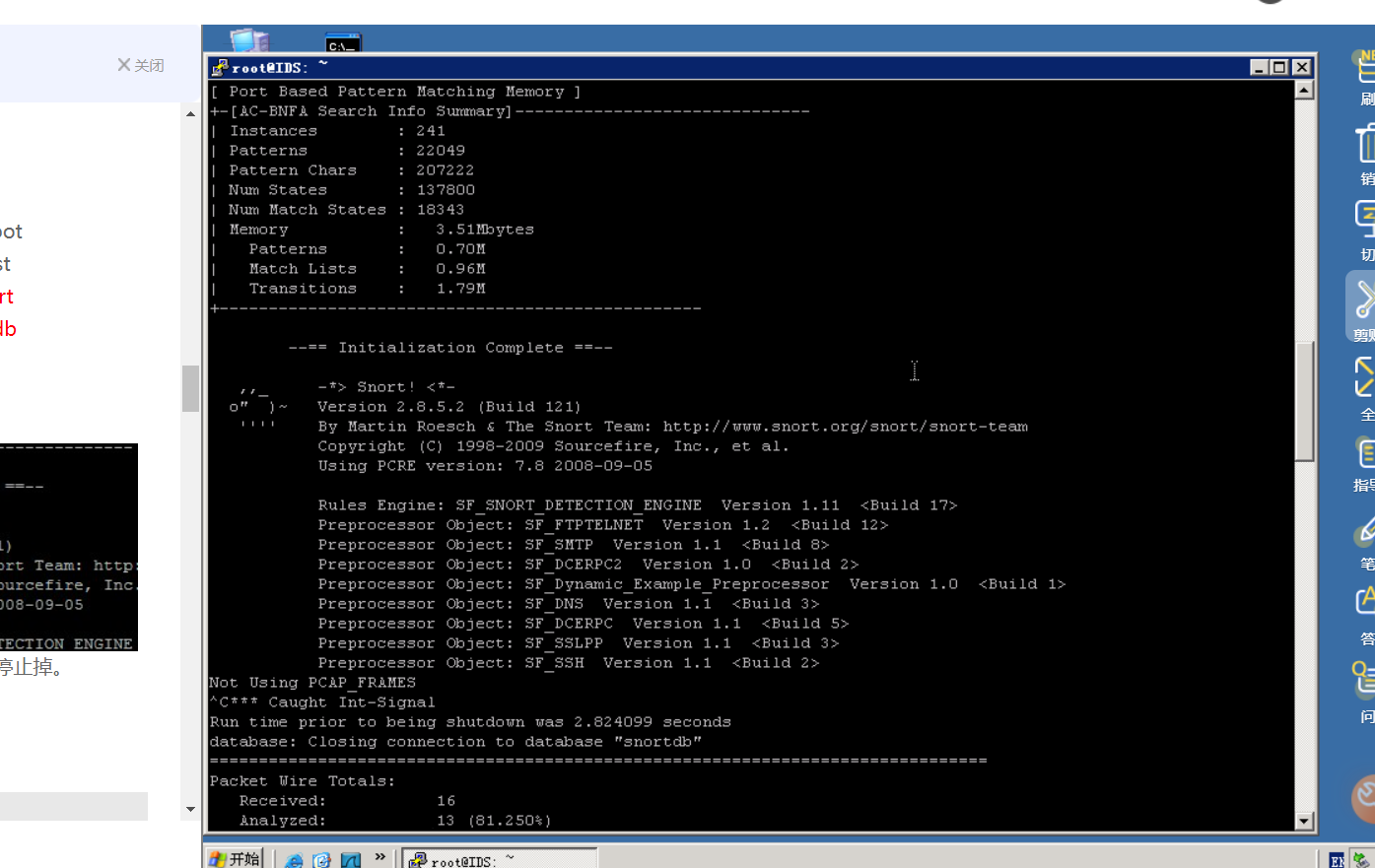Activate the root@IDS taskbar button
The image size is (1375, 868).
pyautogui.click(x=501, y=859)
